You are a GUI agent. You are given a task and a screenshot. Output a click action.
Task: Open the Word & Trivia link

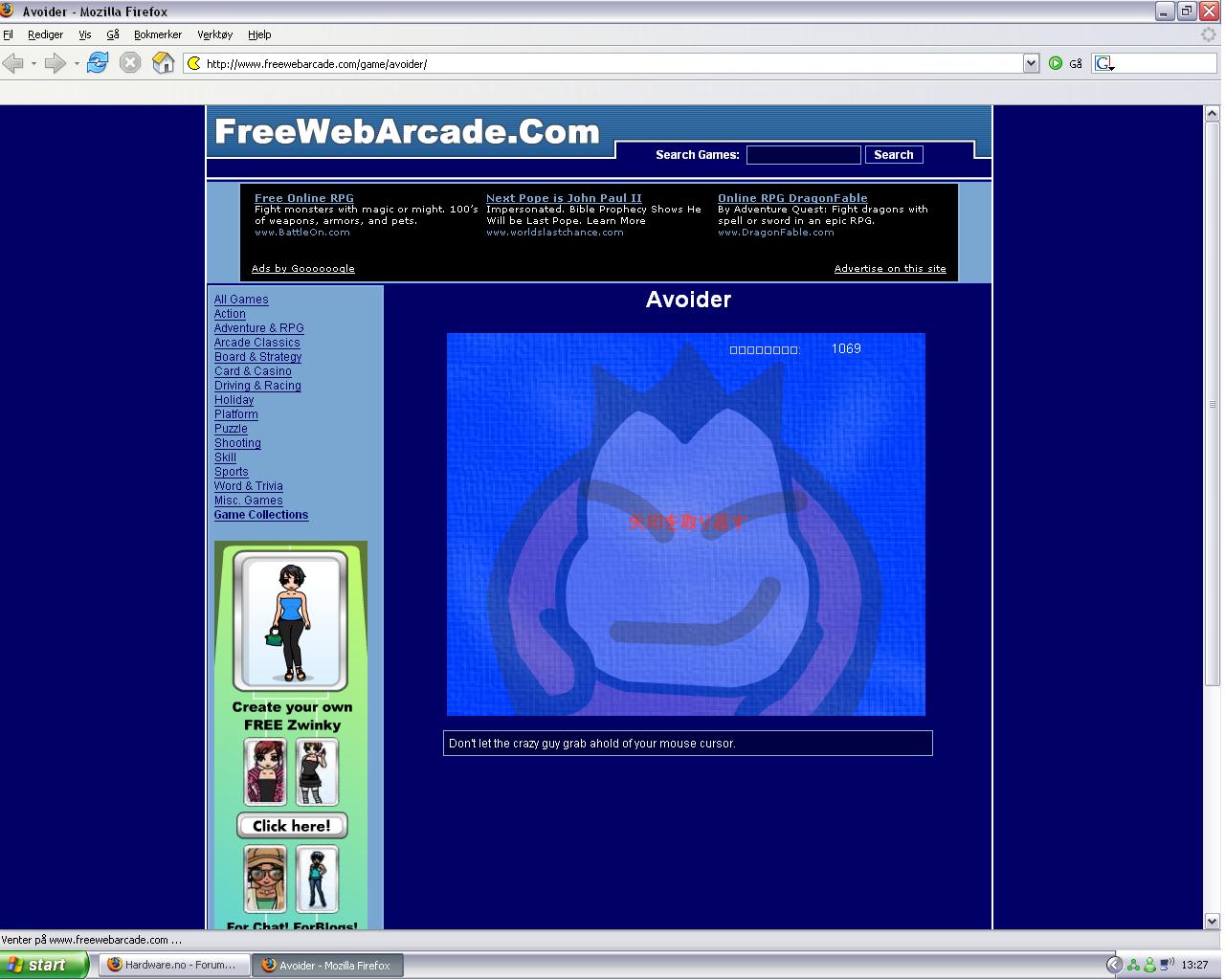(249, 486)
